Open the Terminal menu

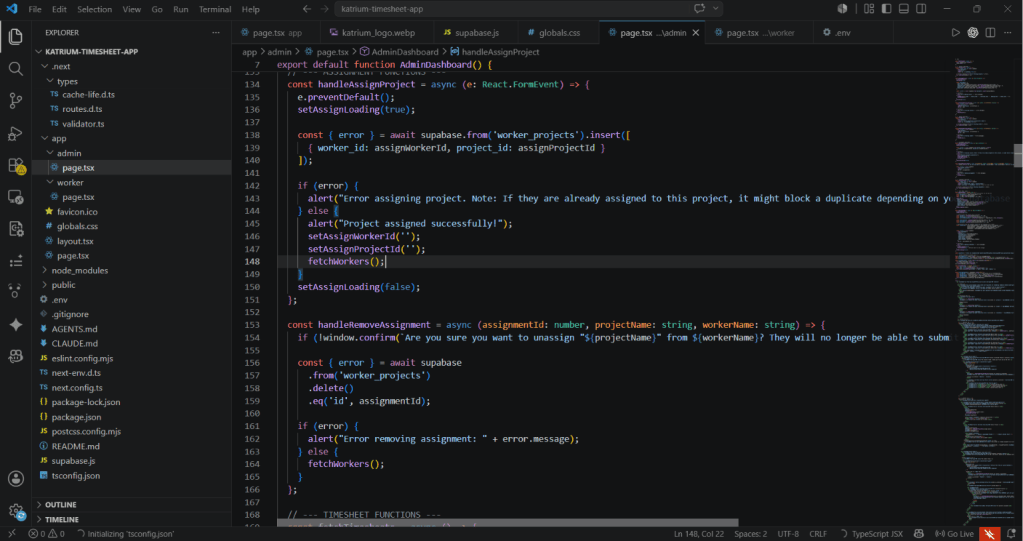coord(215,9)
